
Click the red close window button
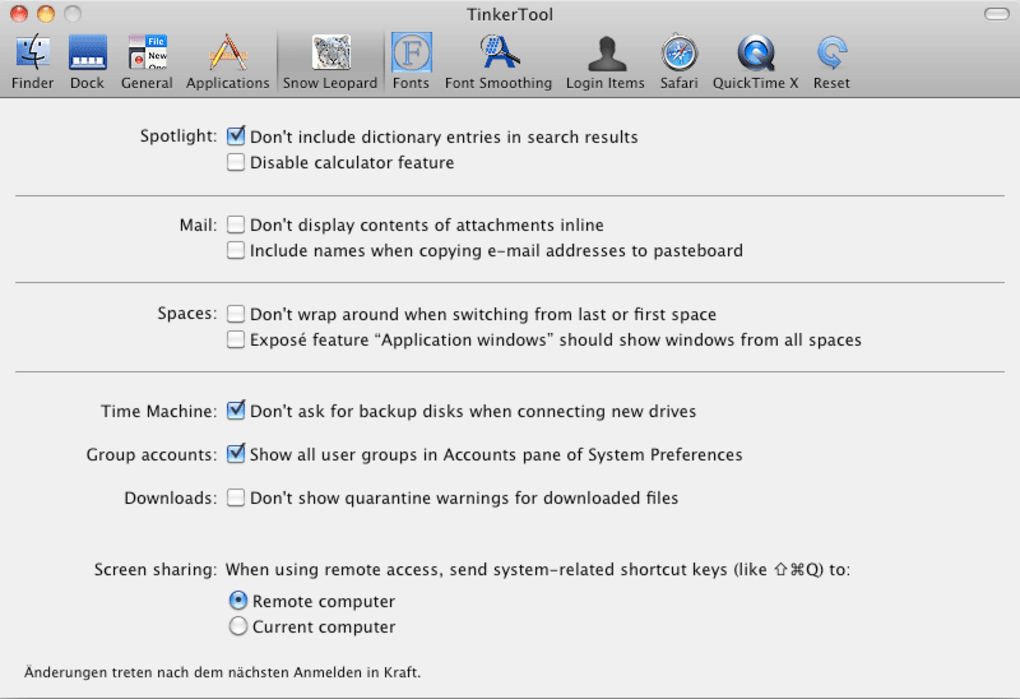coord(19,14)
